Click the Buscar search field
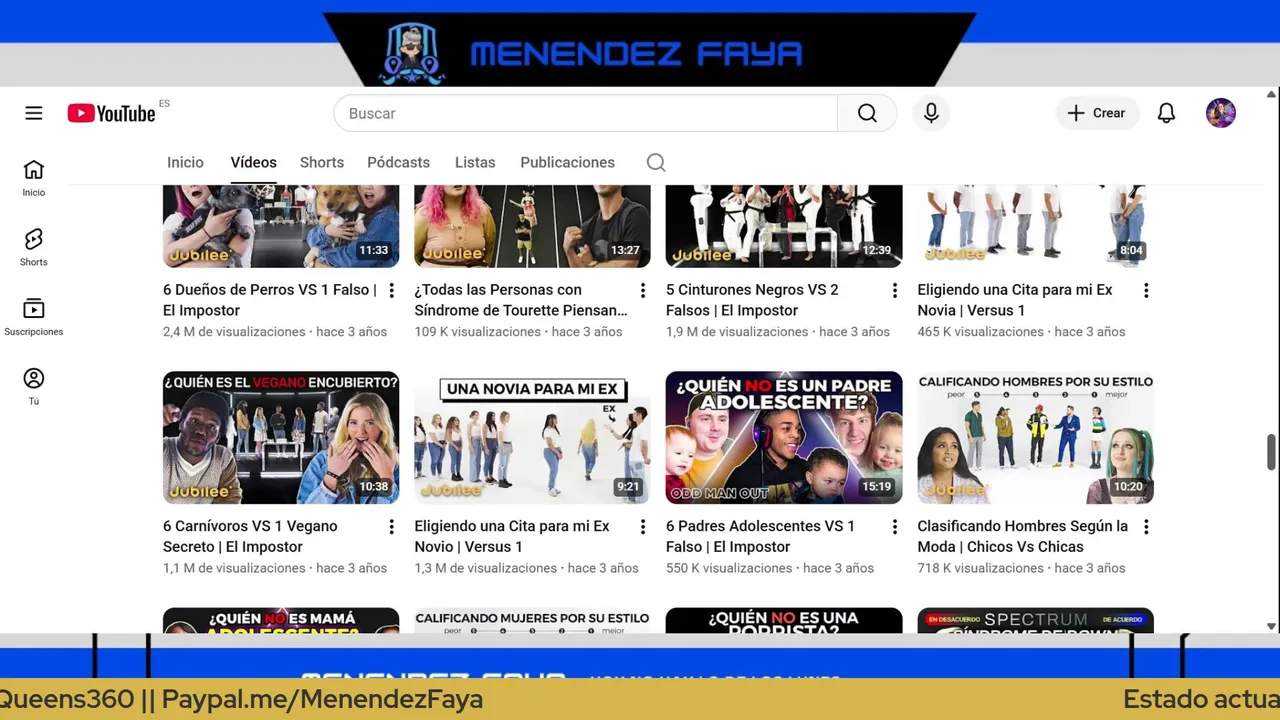Viewport: 1280px width, 720px height. (586, 113)
